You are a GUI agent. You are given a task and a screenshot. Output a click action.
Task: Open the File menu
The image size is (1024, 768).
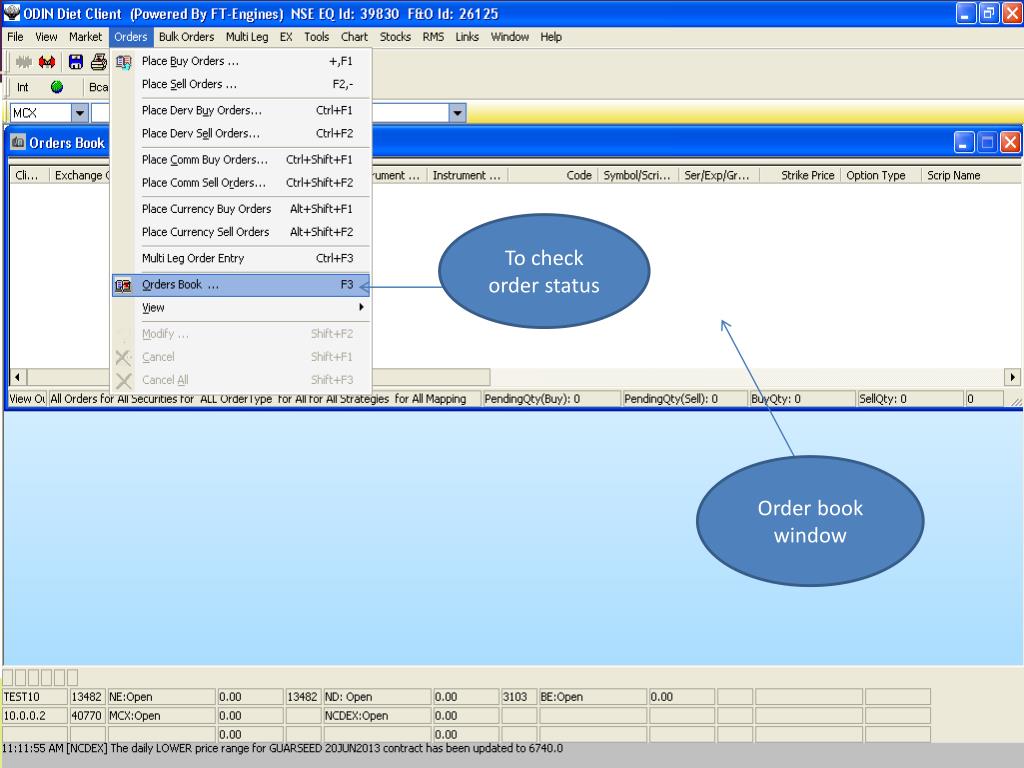pos(15,37)
